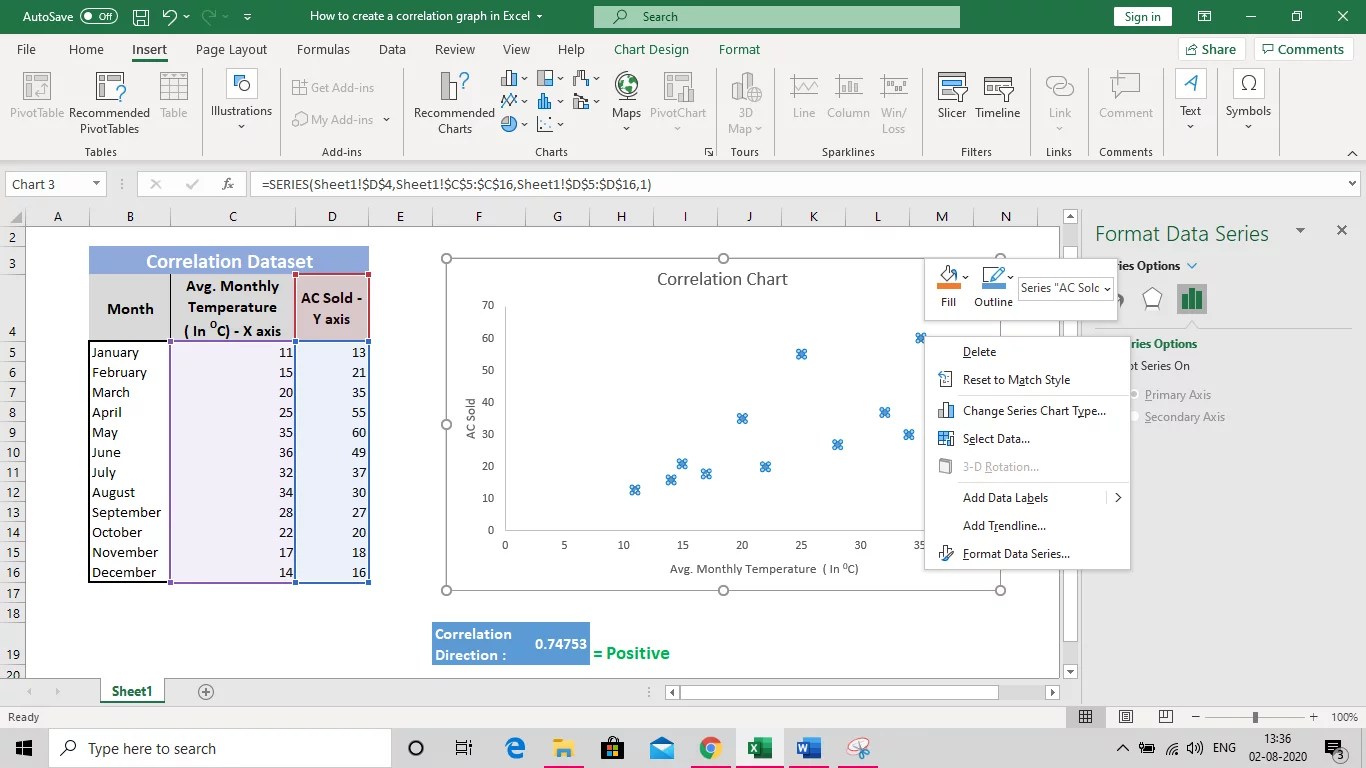This screenshot has width=1366, height=768.
Task: Click the Save icon in title bar
Action: 141,17
